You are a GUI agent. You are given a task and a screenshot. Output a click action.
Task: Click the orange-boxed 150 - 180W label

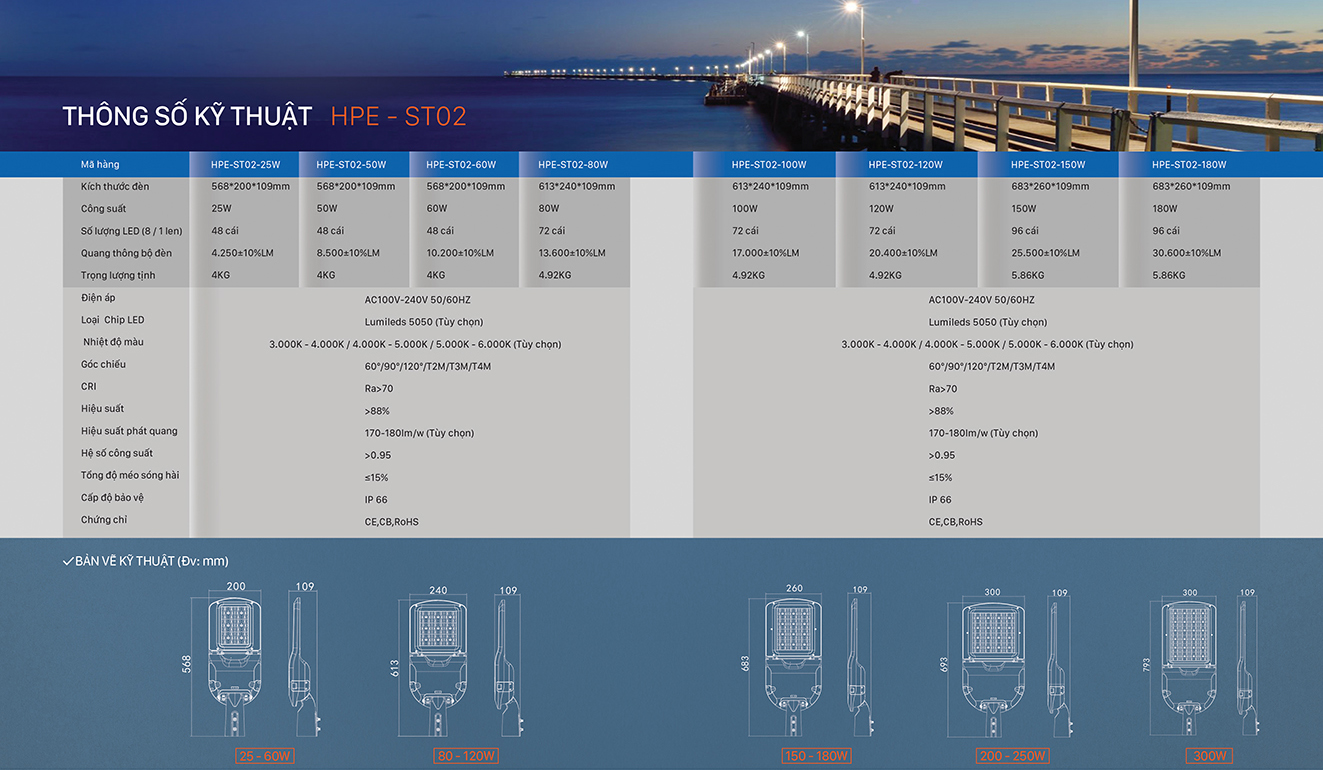pyautogui.click(x=817, y=756)
